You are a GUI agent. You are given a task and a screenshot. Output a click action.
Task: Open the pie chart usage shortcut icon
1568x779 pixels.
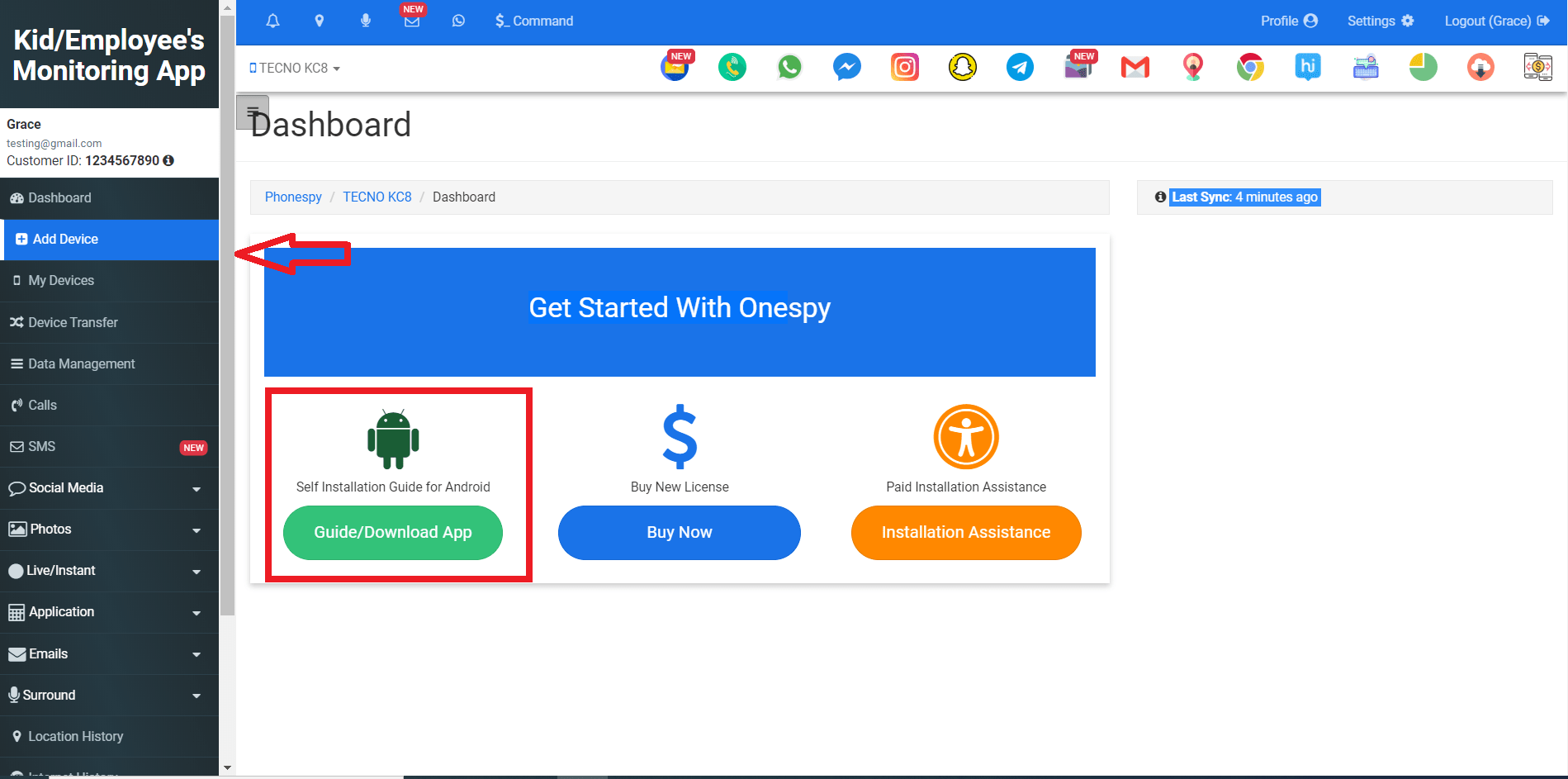[x=1424, y=67]
